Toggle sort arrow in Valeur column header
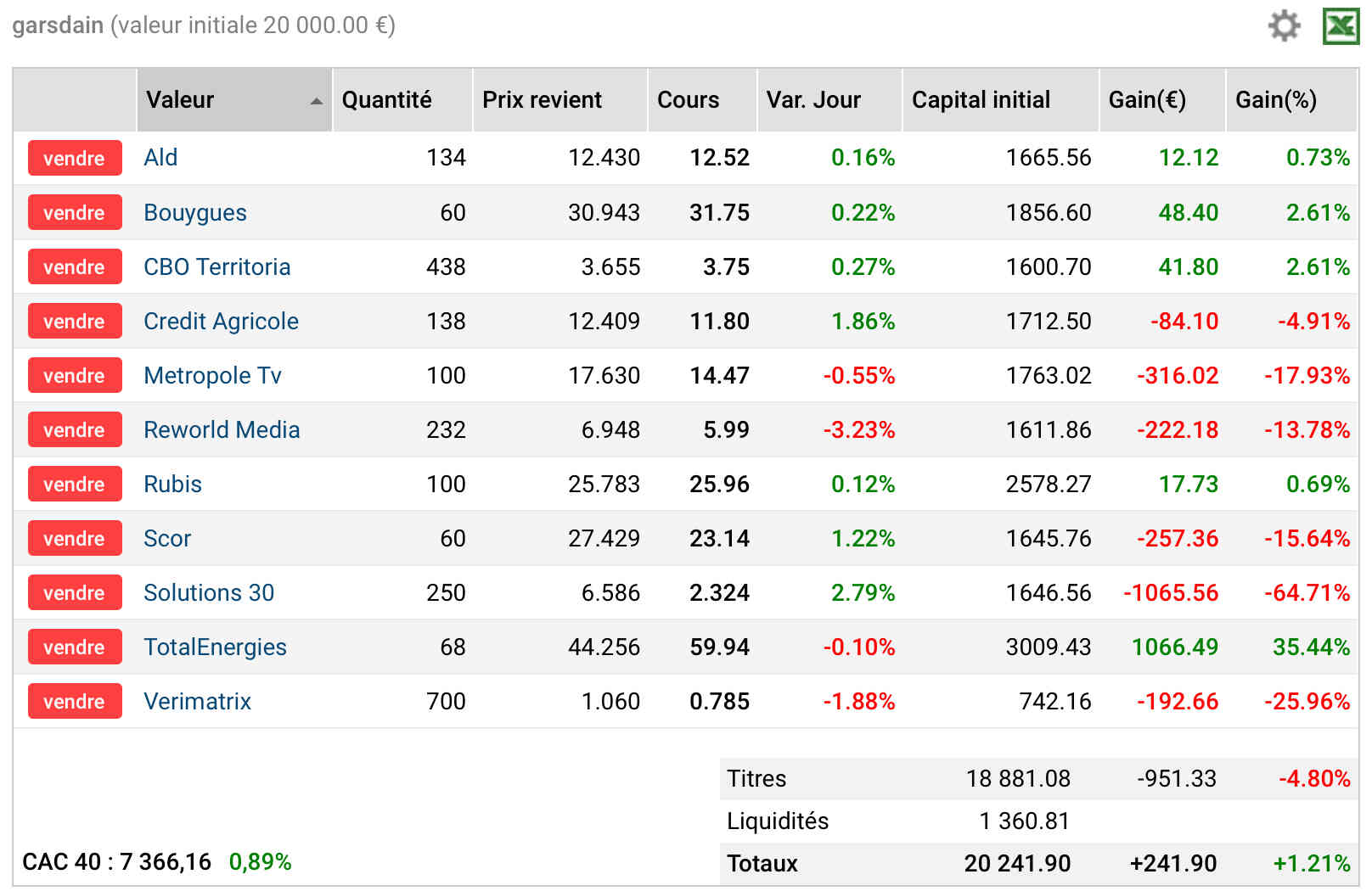 (x=316, y=101)
